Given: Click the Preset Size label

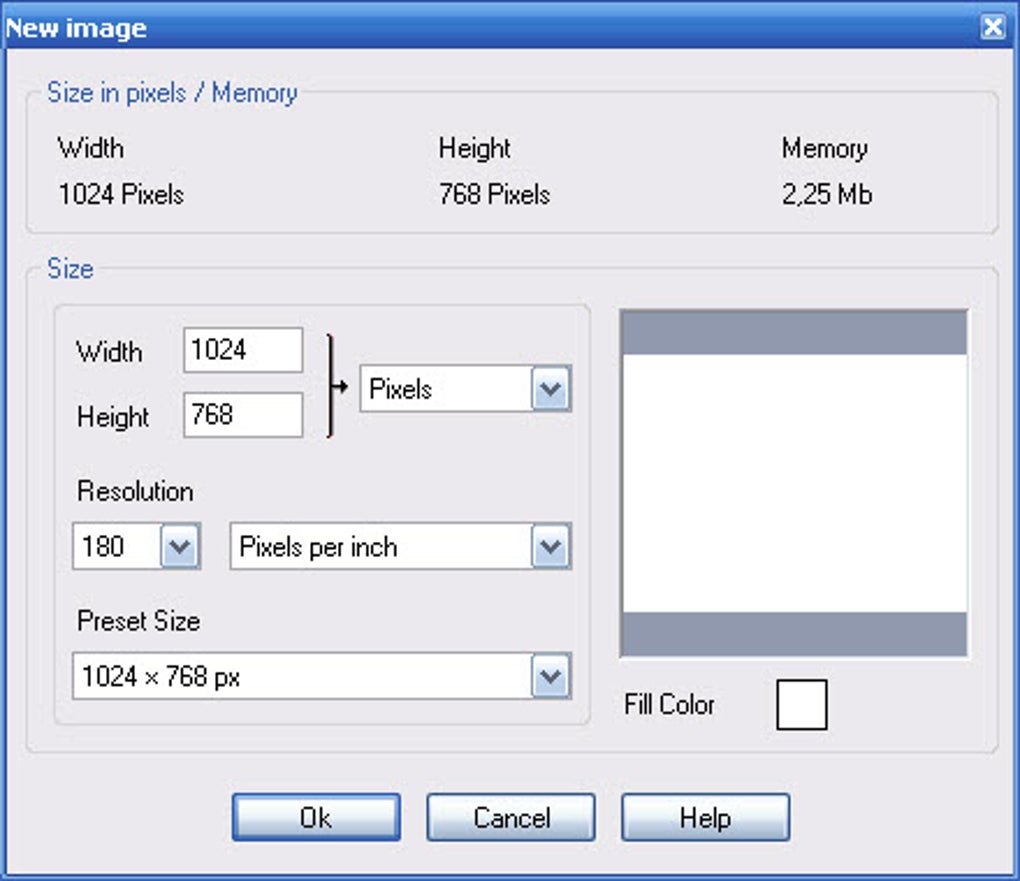Looking at the screenshot, I should point(139,621).
